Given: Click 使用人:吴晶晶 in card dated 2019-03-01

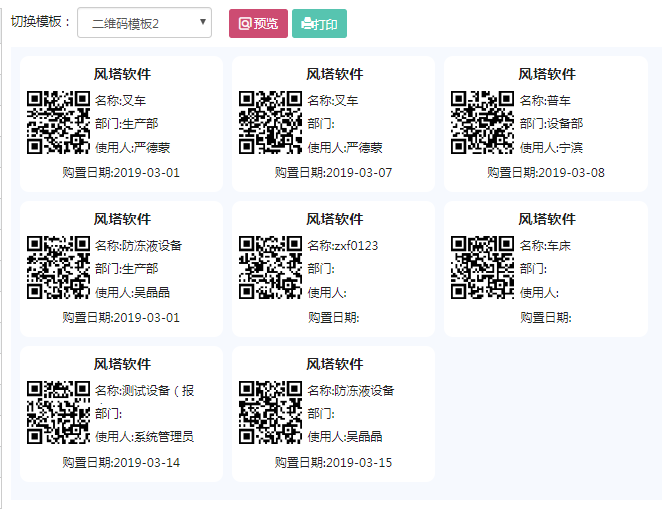Looking at the screenshot, I should [133, 292].
